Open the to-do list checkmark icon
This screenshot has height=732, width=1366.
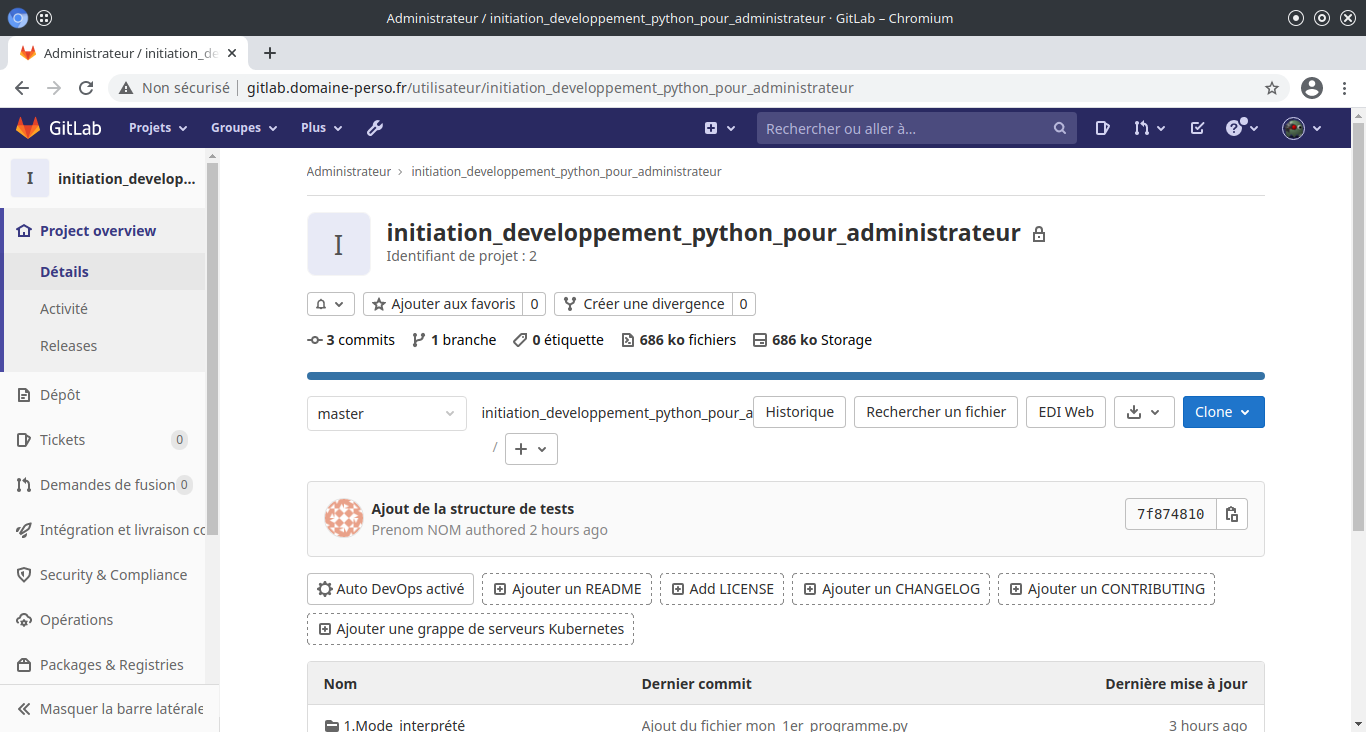point(1197,128)
